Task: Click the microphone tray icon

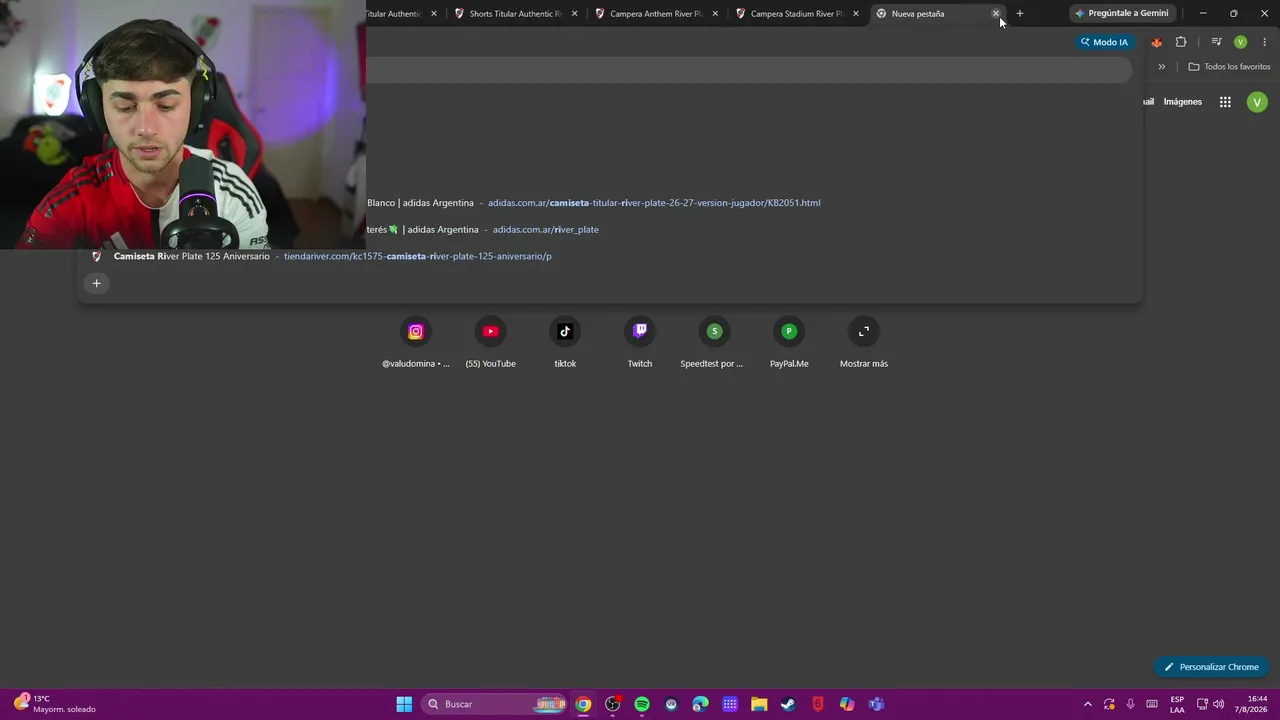Action: 1131,704
